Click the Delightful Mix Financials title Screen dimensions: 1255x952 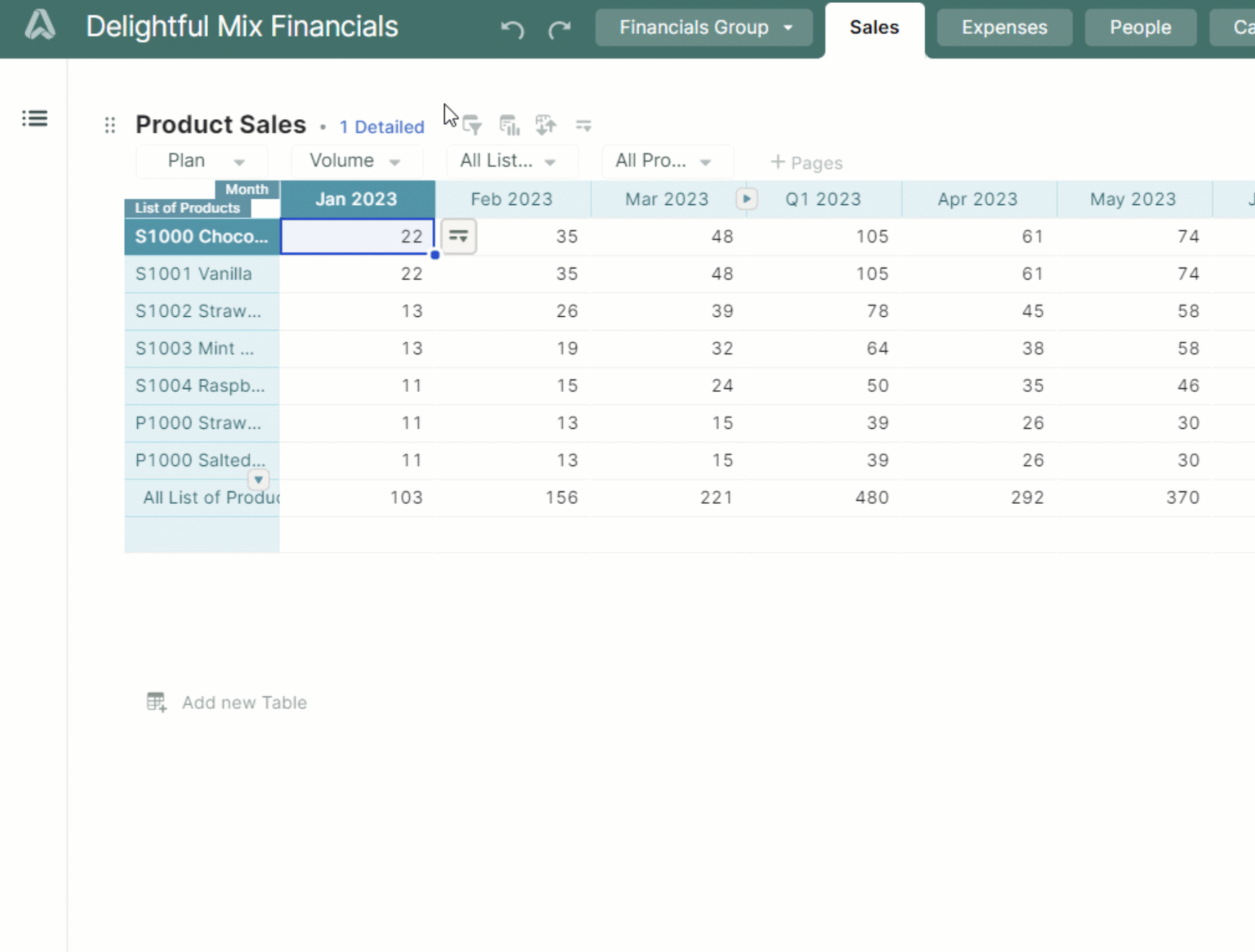pos(242,27)
